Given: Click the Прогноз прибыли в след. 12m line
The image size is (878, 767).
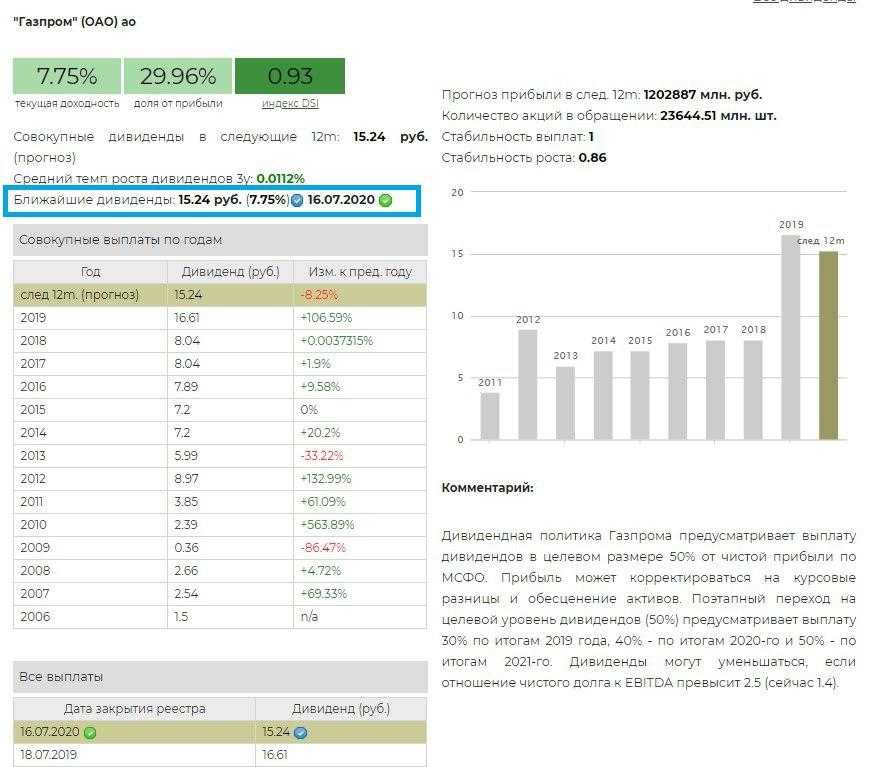Looking at the screenshot, I should [x=602, y=95].
